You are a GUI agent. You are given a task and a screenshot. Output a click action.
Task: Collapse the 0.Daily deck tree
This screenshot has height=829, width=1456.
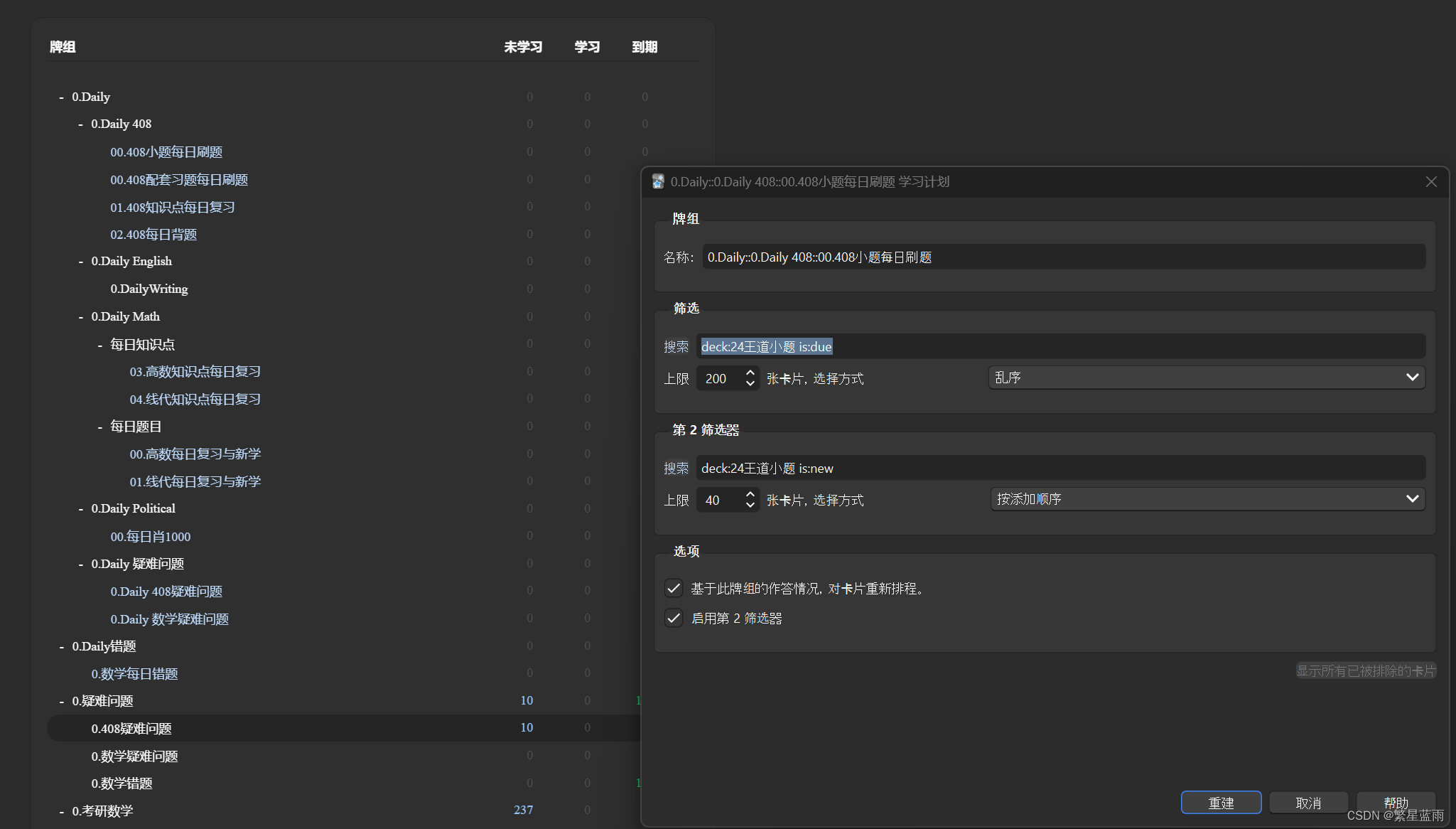click(62, 97)
